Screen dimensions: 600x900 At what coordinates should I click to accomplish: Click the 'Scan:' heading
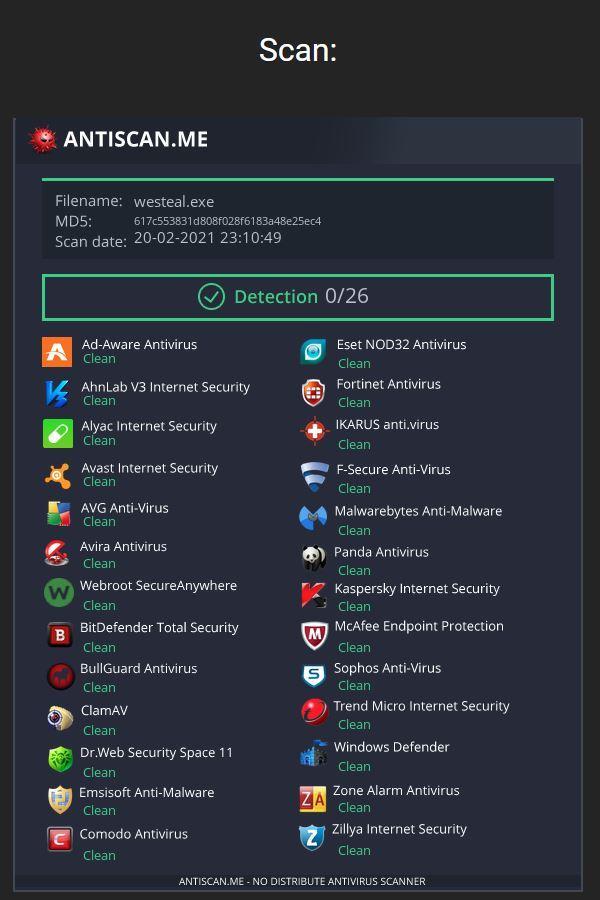coord(298,50)
